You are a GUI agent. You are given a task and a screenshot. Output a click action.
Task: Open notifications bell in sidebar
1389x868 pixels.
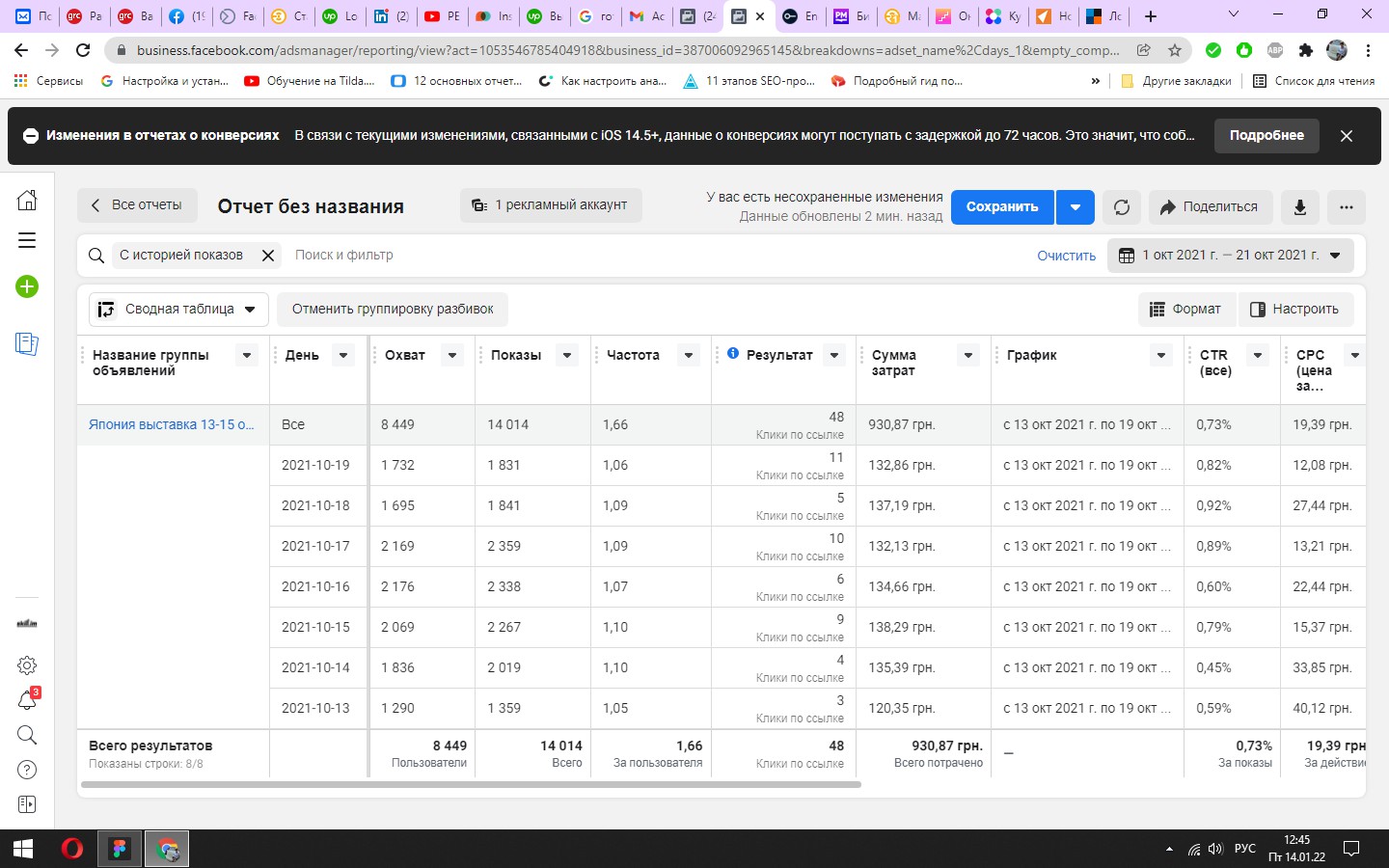point(27,700)
